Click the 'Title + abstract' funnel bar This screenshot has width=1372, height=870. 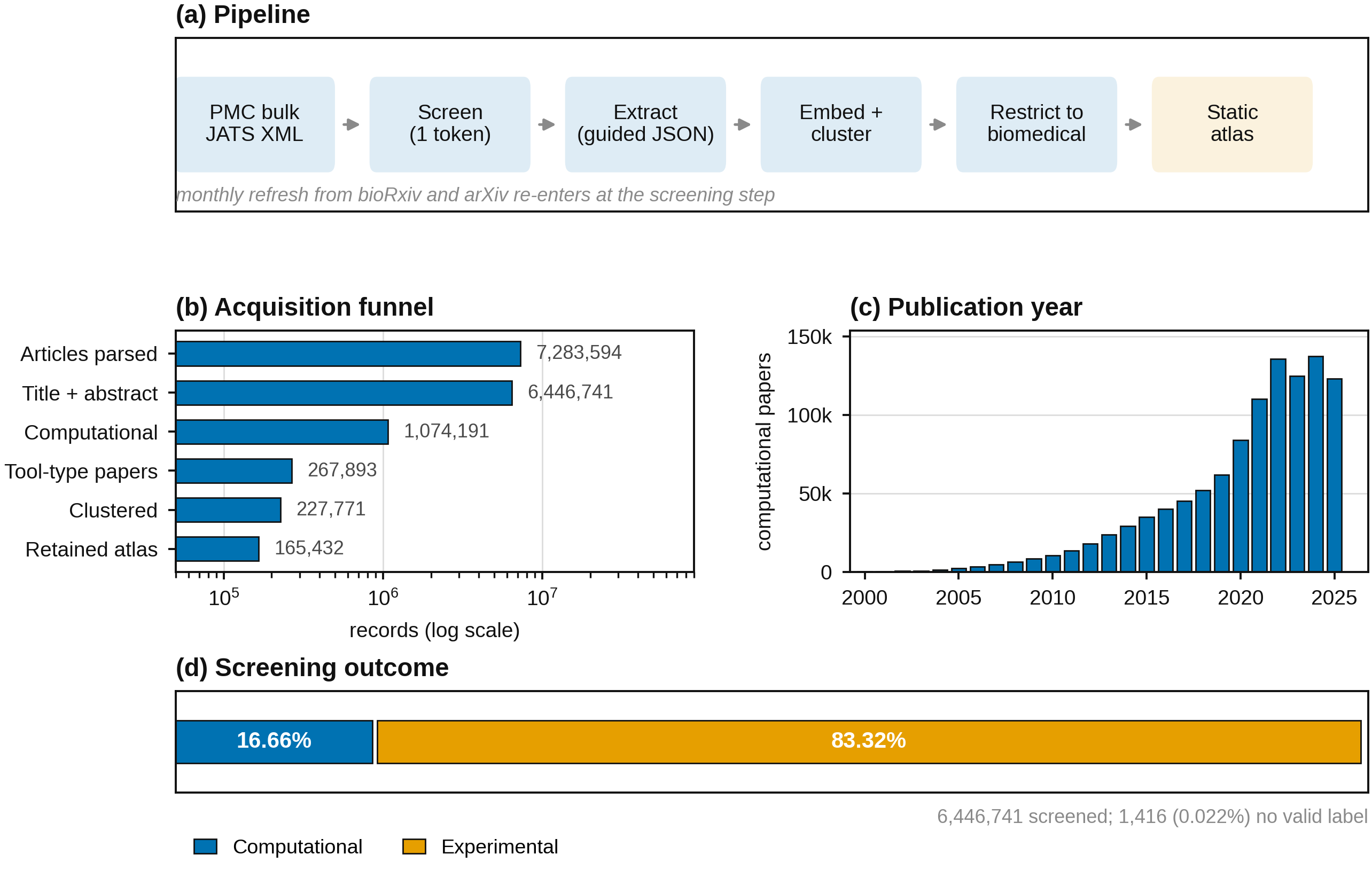(344, 393)
